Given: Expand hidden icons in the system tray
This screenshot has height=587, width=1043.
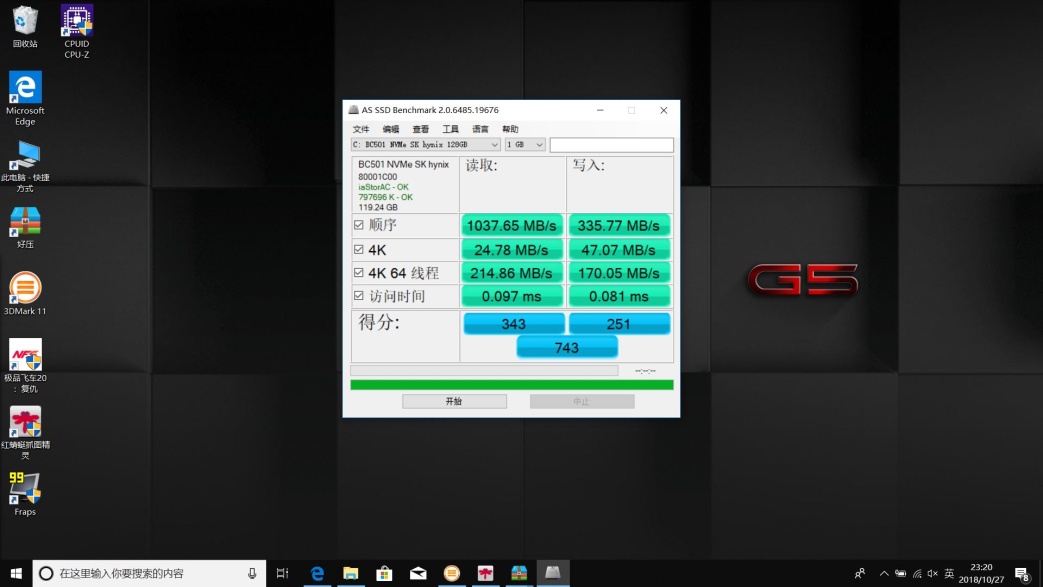Looking at the screenshot, I should tap(884, 573).
